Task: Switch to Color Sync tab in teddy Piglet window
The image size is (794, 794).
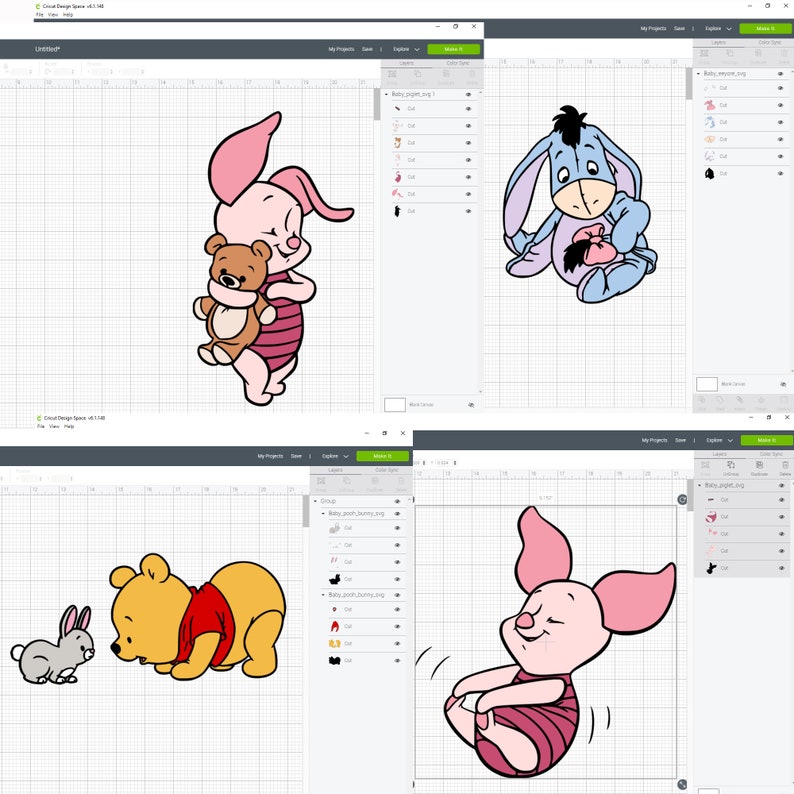Action: tap(458, 63)
